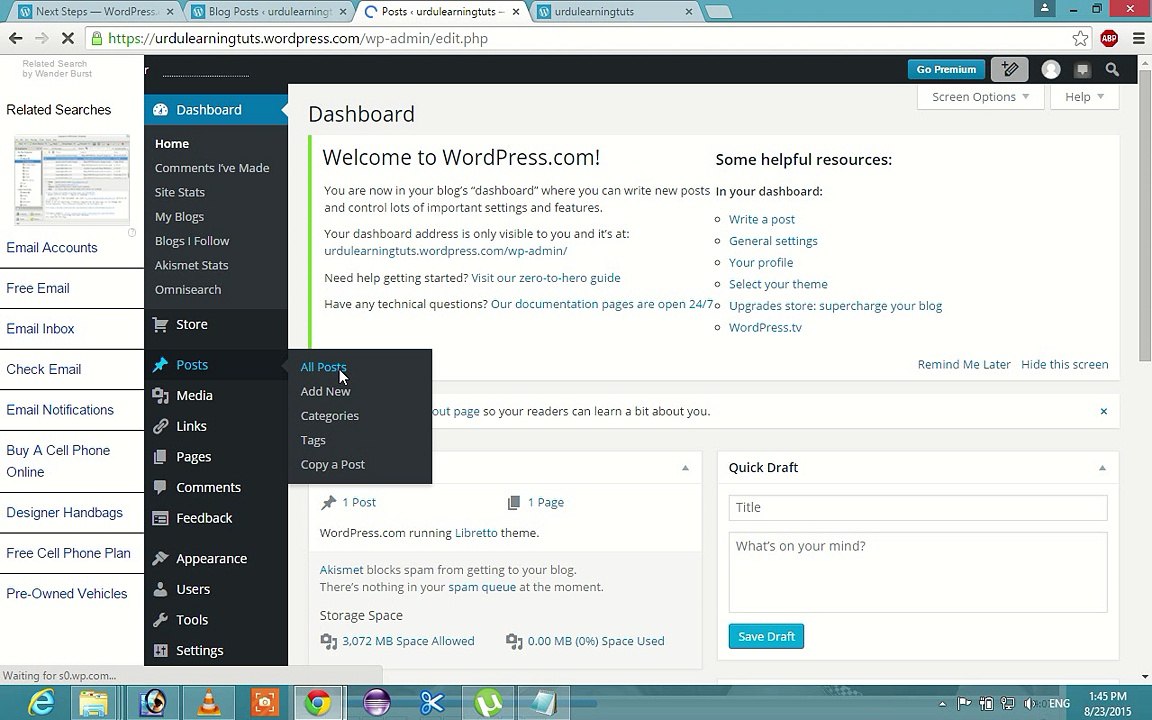The height and width of the screenshot is (720, 1152).
Task: Click the browser address bar URL
Action: (298, 38)
